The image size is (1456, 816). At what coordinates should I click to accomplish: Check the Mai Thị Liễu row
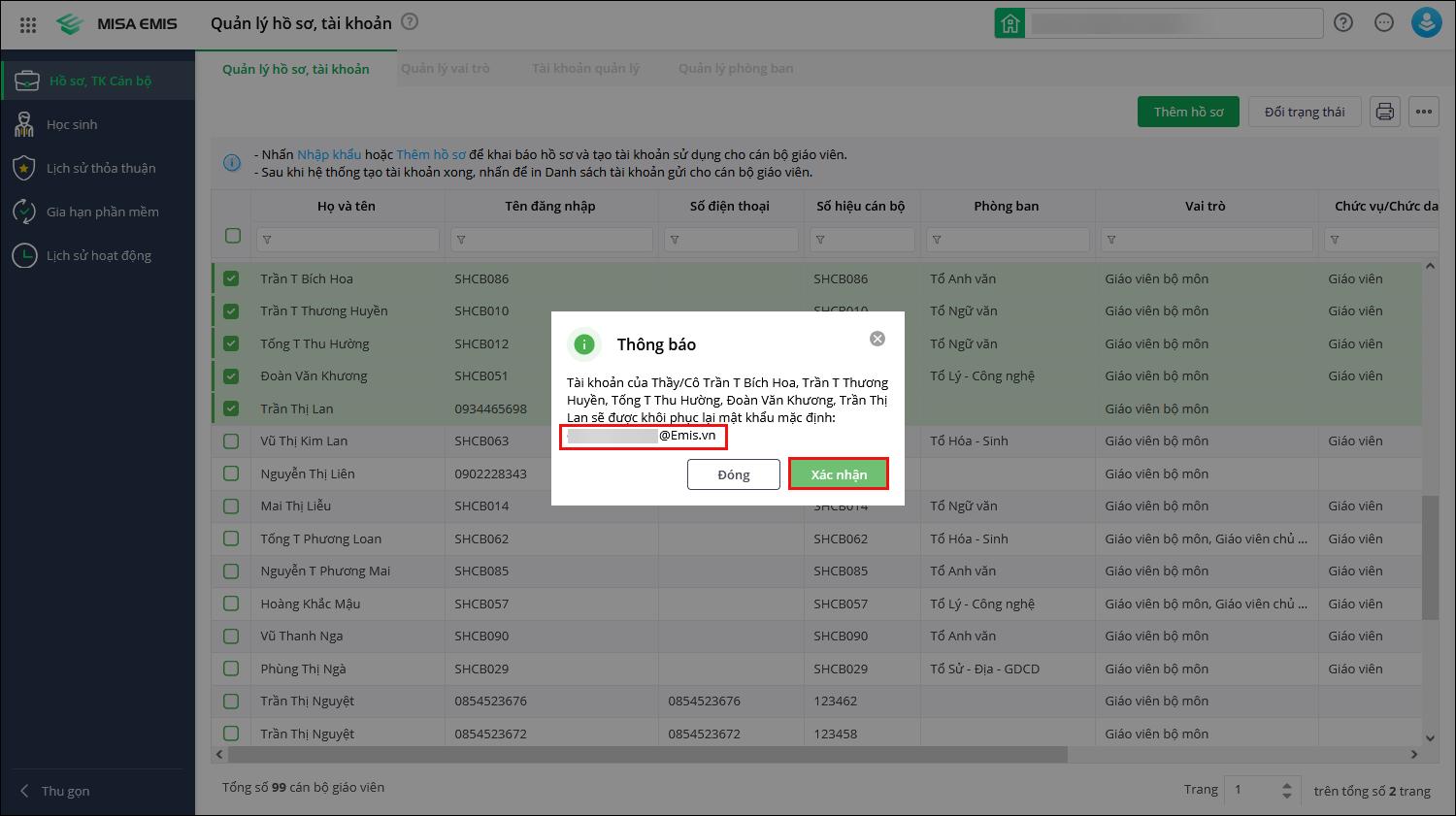coord(231,506)
